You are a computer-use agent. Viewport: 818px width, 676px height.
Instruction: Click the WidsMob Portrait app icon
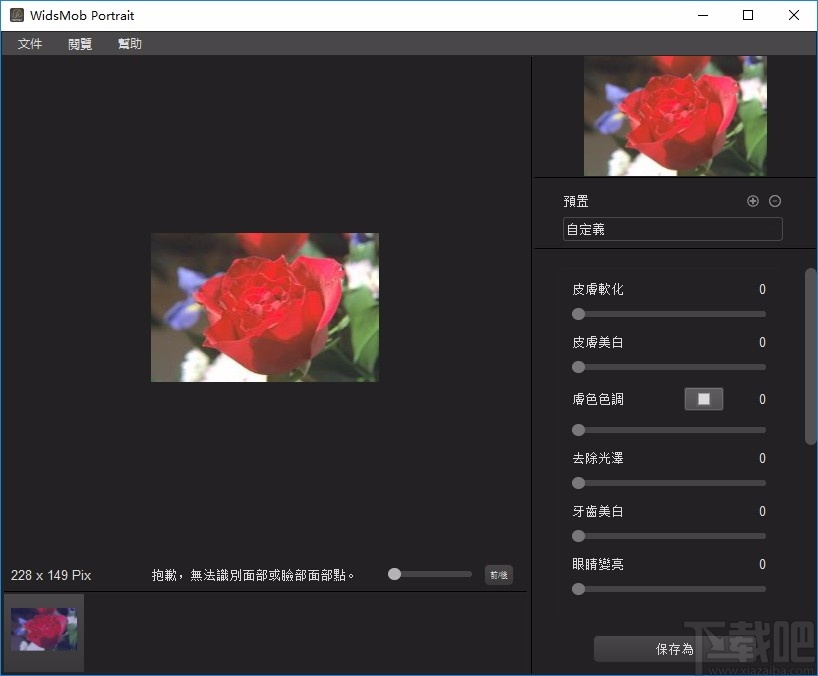pos(17,15)
